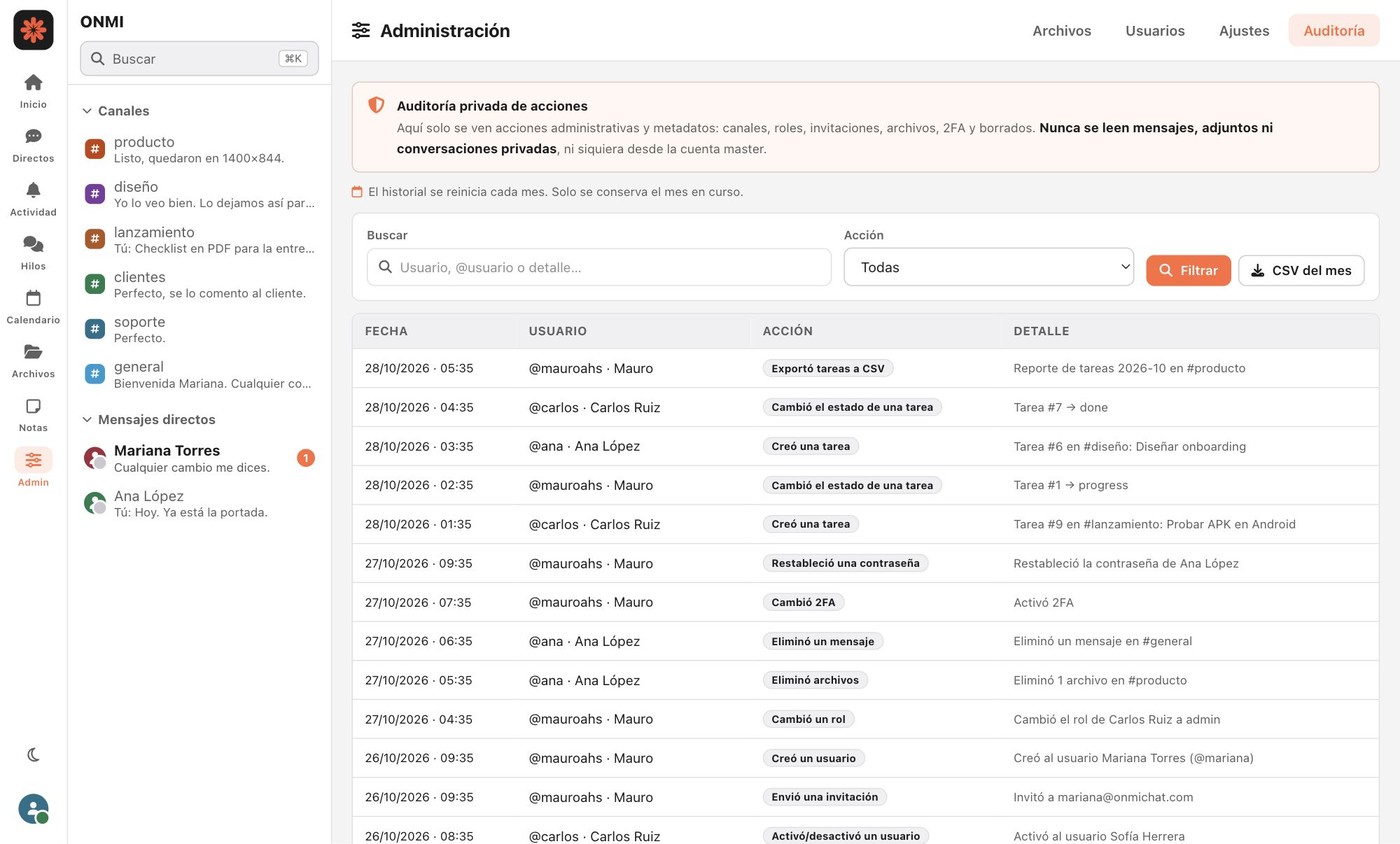
Task: Open Mariana Torres direct message
Action: [x=199, y=458]
